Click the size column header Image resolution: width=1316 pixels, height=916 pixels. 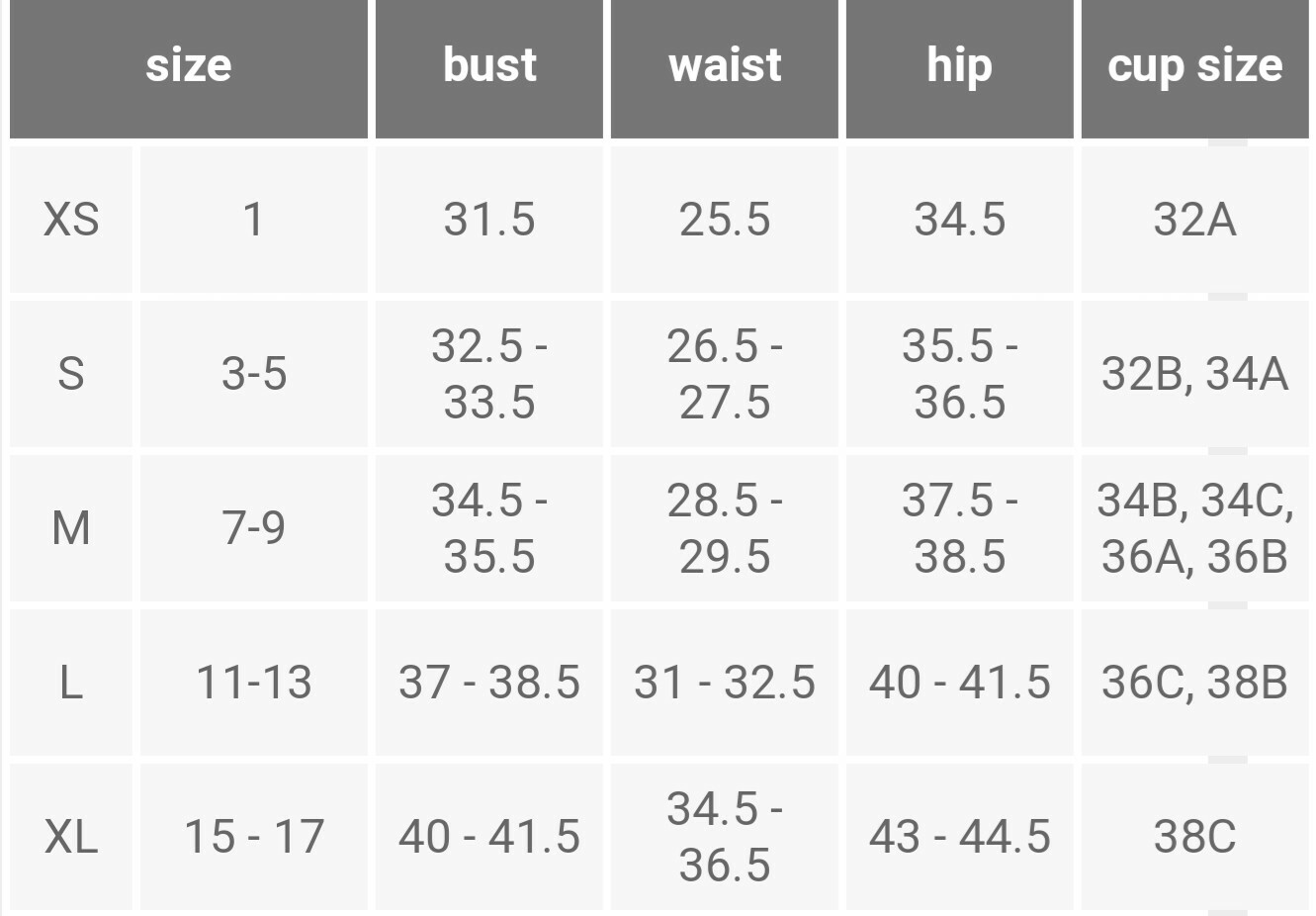coord(189,68)
